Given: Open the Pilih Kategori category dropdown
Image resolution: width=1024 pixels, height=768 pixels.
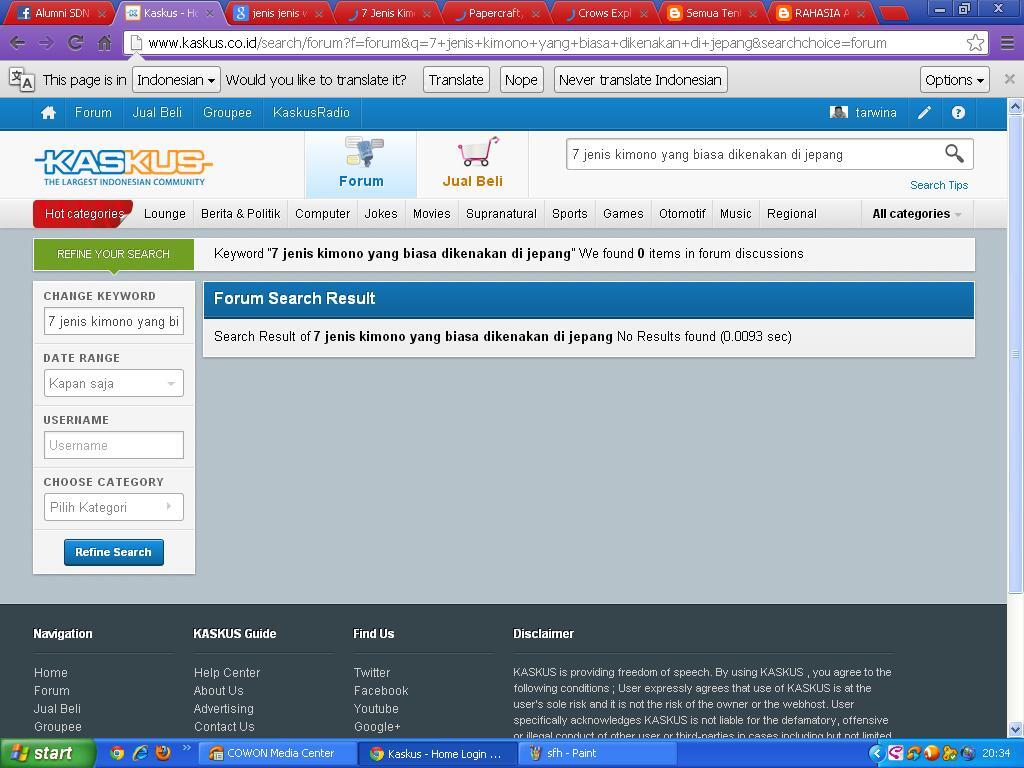Looking at the screenshot, I should tap(114, 507).
